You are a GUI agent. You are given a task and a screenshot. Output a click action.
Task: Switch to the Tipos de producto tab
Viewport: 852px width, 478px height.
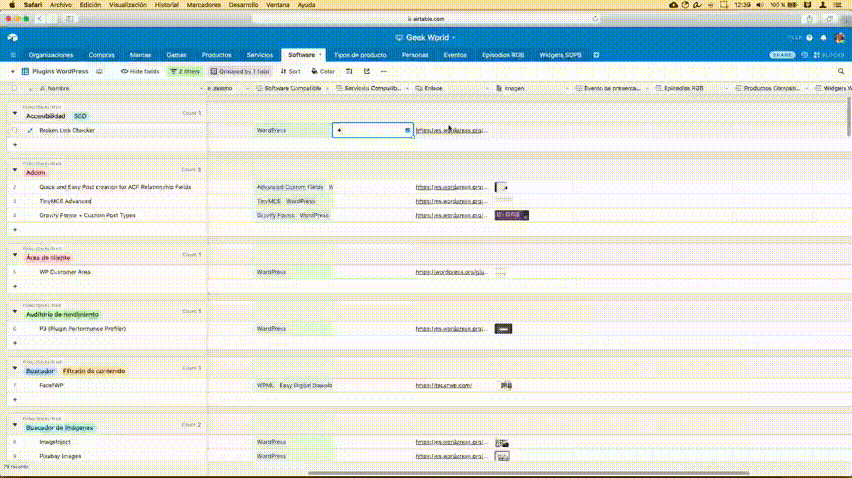tap(360, 55)
